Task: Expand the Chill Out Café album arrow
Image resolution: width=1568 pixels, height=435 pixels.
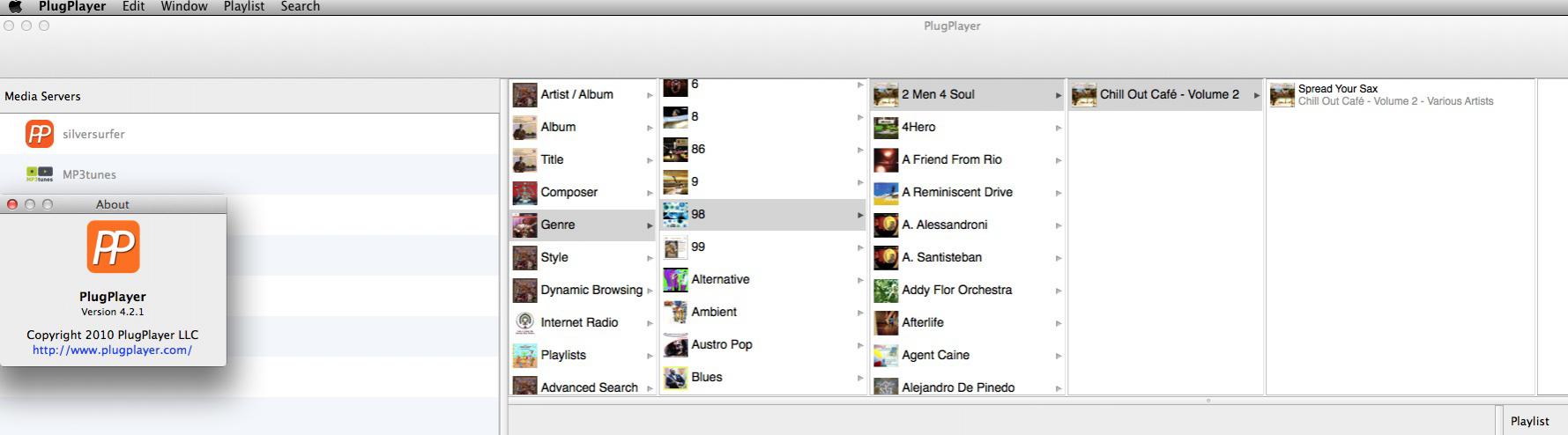Action: 1257,95
